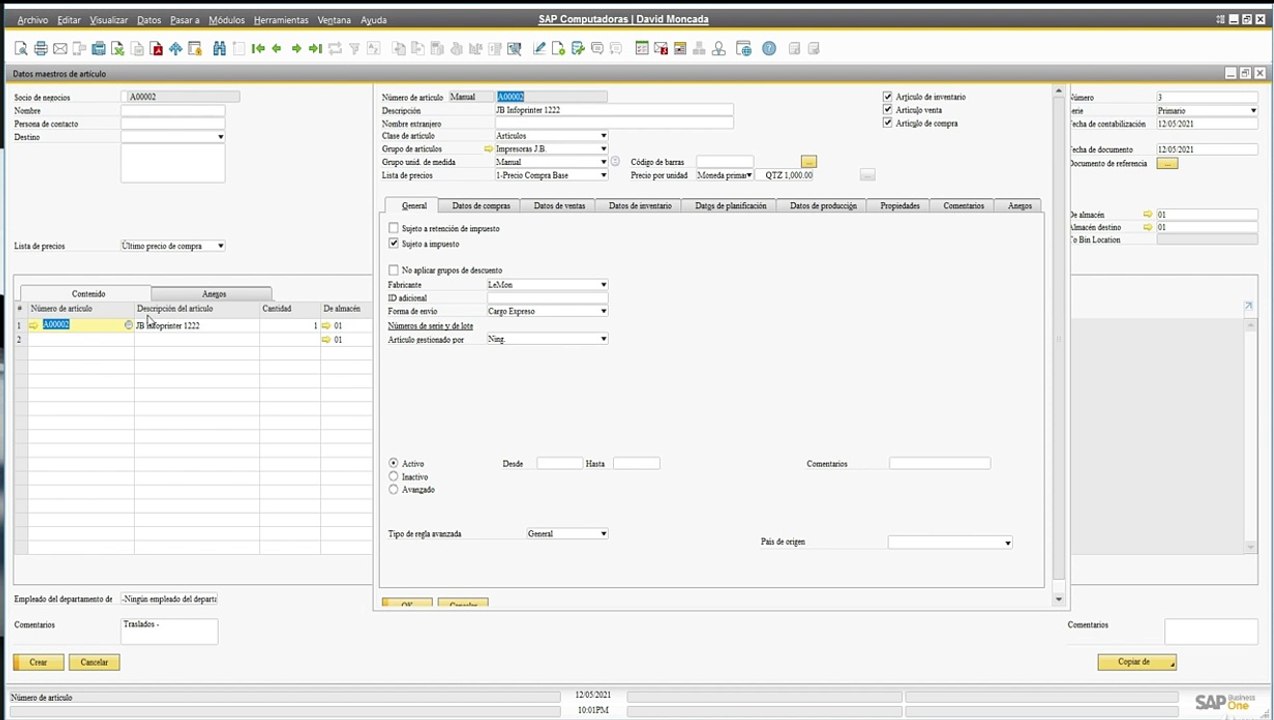Click the Send Email envelope icon
This screenshot has width=1274, height=720.
tap(60, 48)
